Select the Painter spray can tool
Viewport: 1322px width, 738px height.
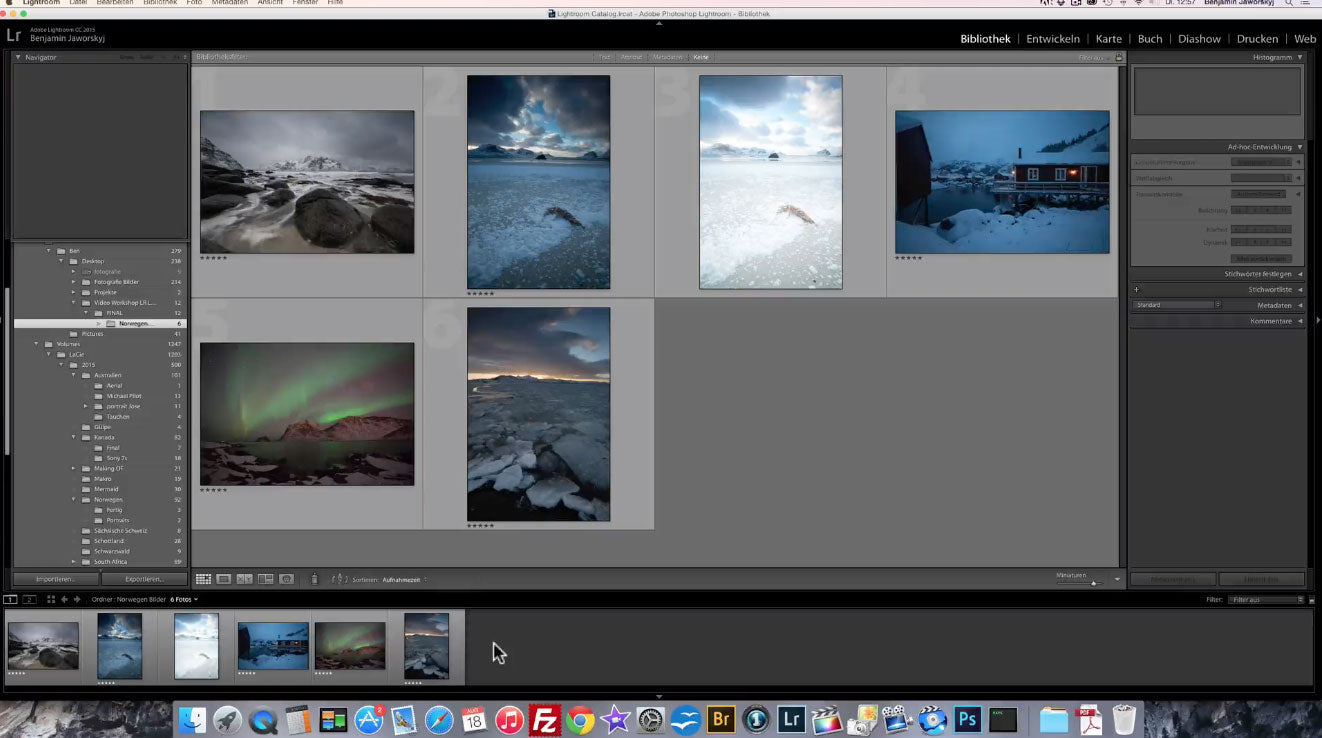click(315, 579)
